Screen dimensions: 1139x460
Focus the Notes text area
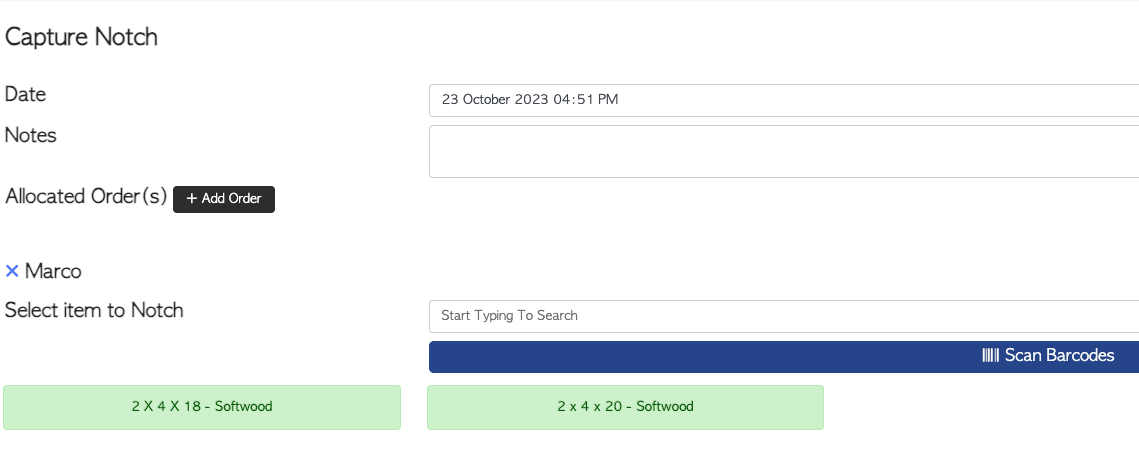tap(784, 151)
